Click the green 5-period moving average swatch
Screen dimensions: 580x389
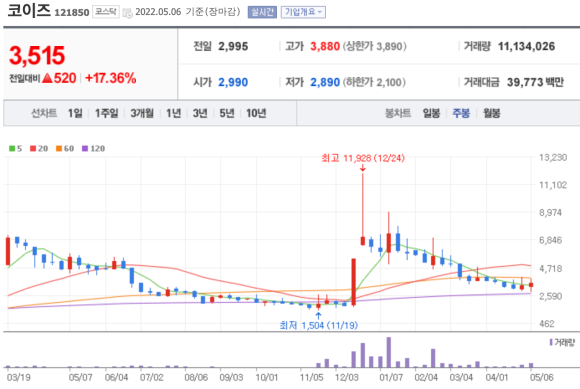tap(12, 149)
